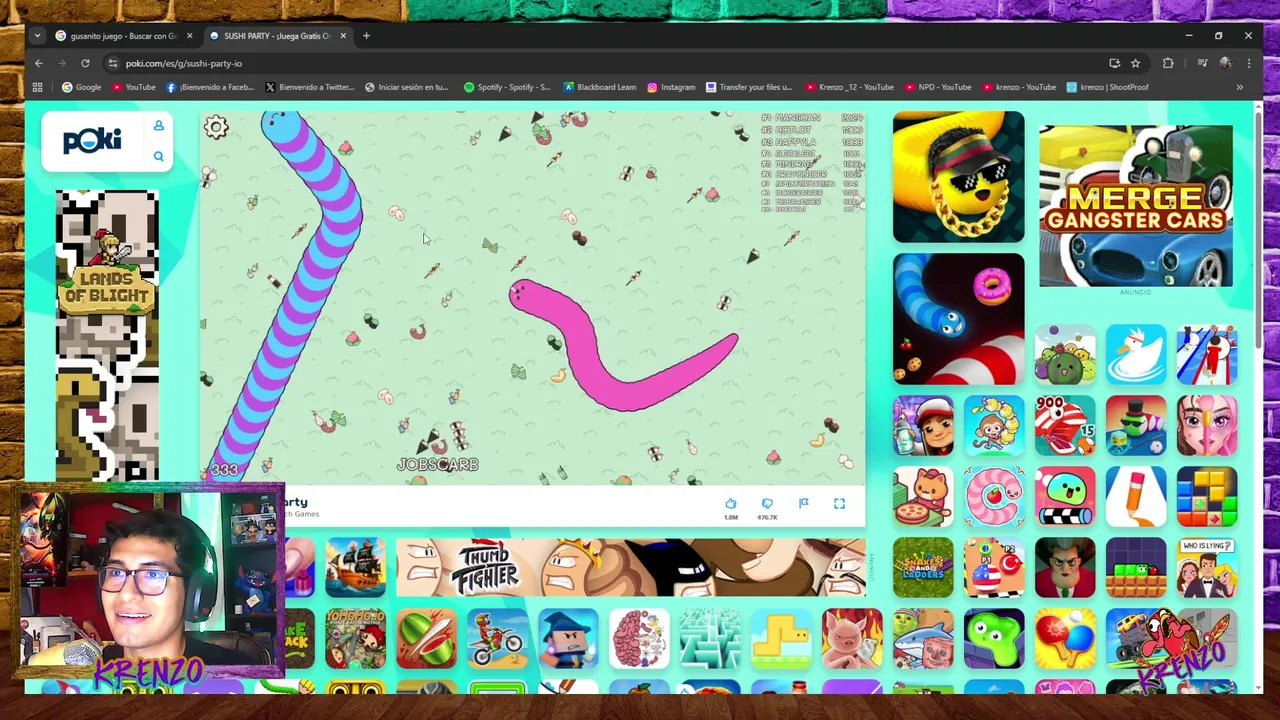This screenshot has height=720, width=1280.
Task: Open the blue wizard game thumbnail
Action: coord(568,638)
